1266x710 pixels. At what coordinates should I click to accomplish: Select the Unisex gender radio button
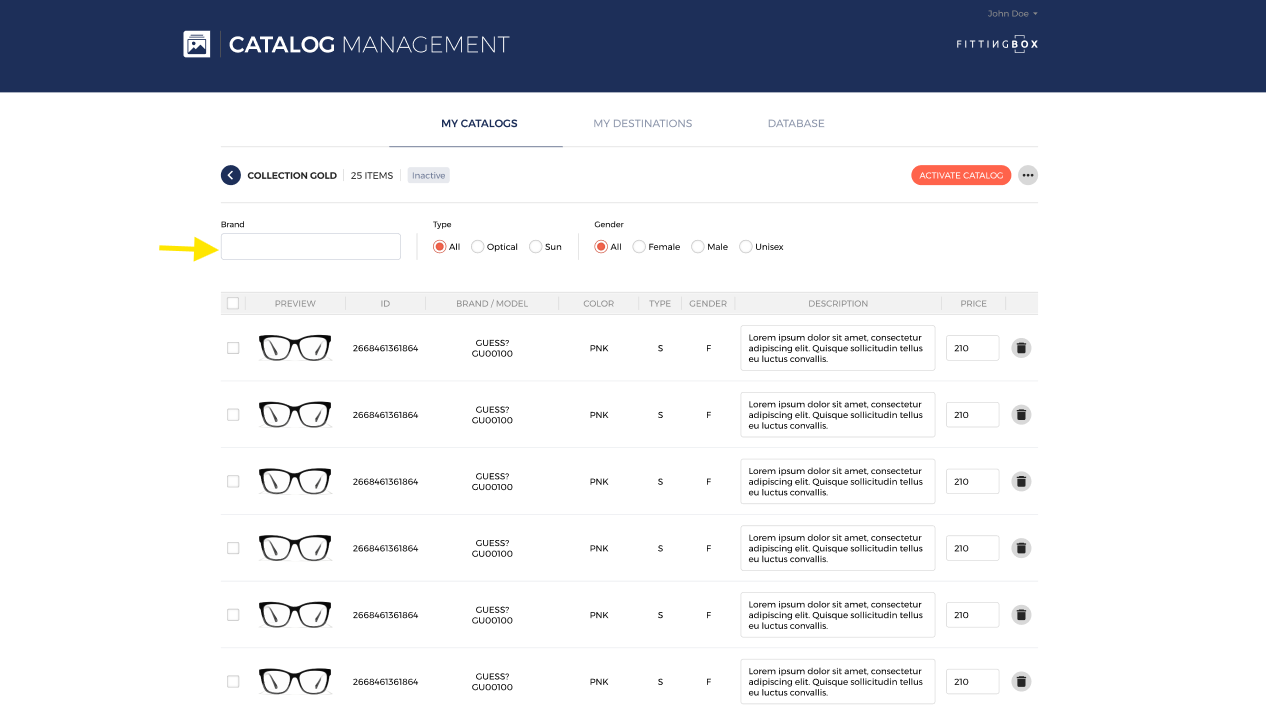coord(746,247)
